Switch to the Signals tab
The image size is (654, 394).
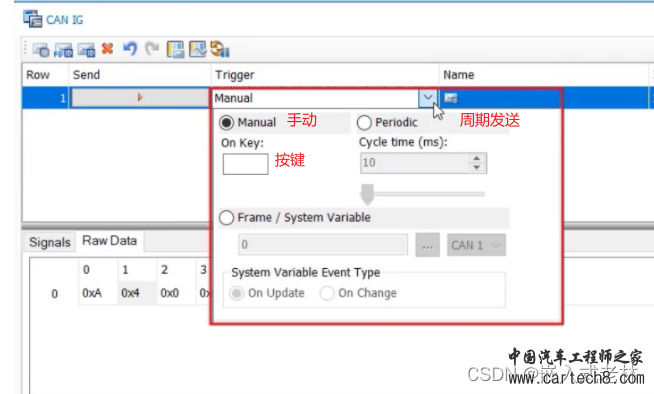50,242
